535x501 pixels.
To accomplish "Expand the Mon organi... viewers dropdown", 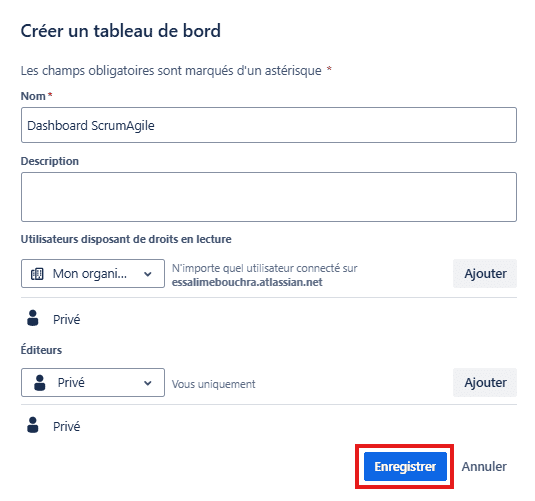I will click(x=93, y=274).
